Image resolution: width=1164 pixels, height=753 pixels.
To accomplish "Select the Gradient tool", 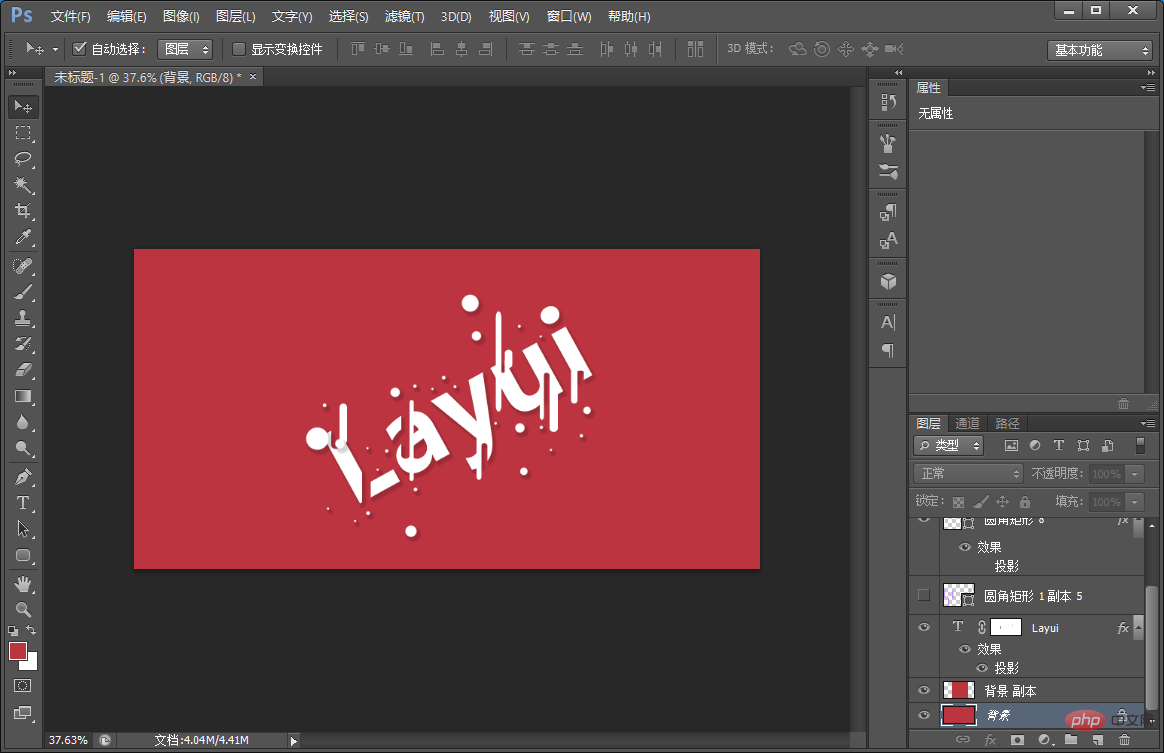I will click(x=23, y=396).
